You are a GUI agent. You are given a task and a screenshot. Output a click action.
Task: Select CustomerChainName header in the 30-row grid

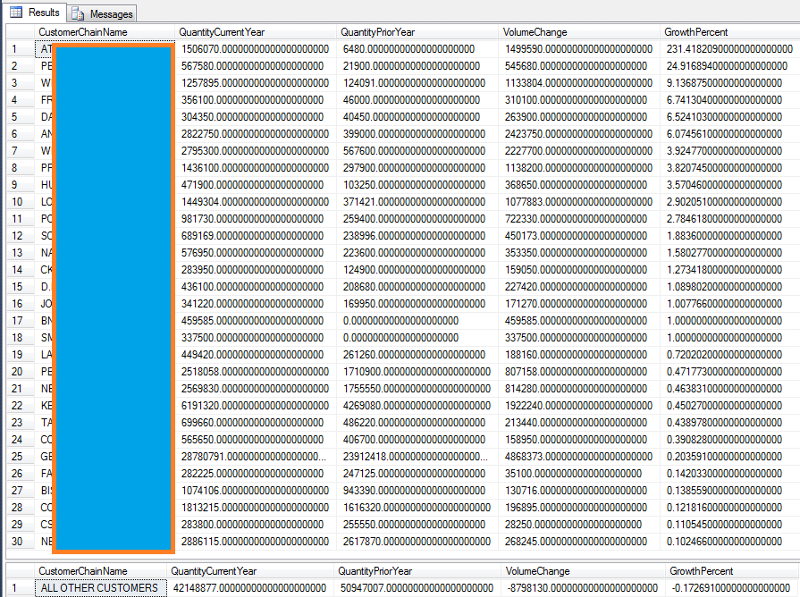click(x=105, y=32)
